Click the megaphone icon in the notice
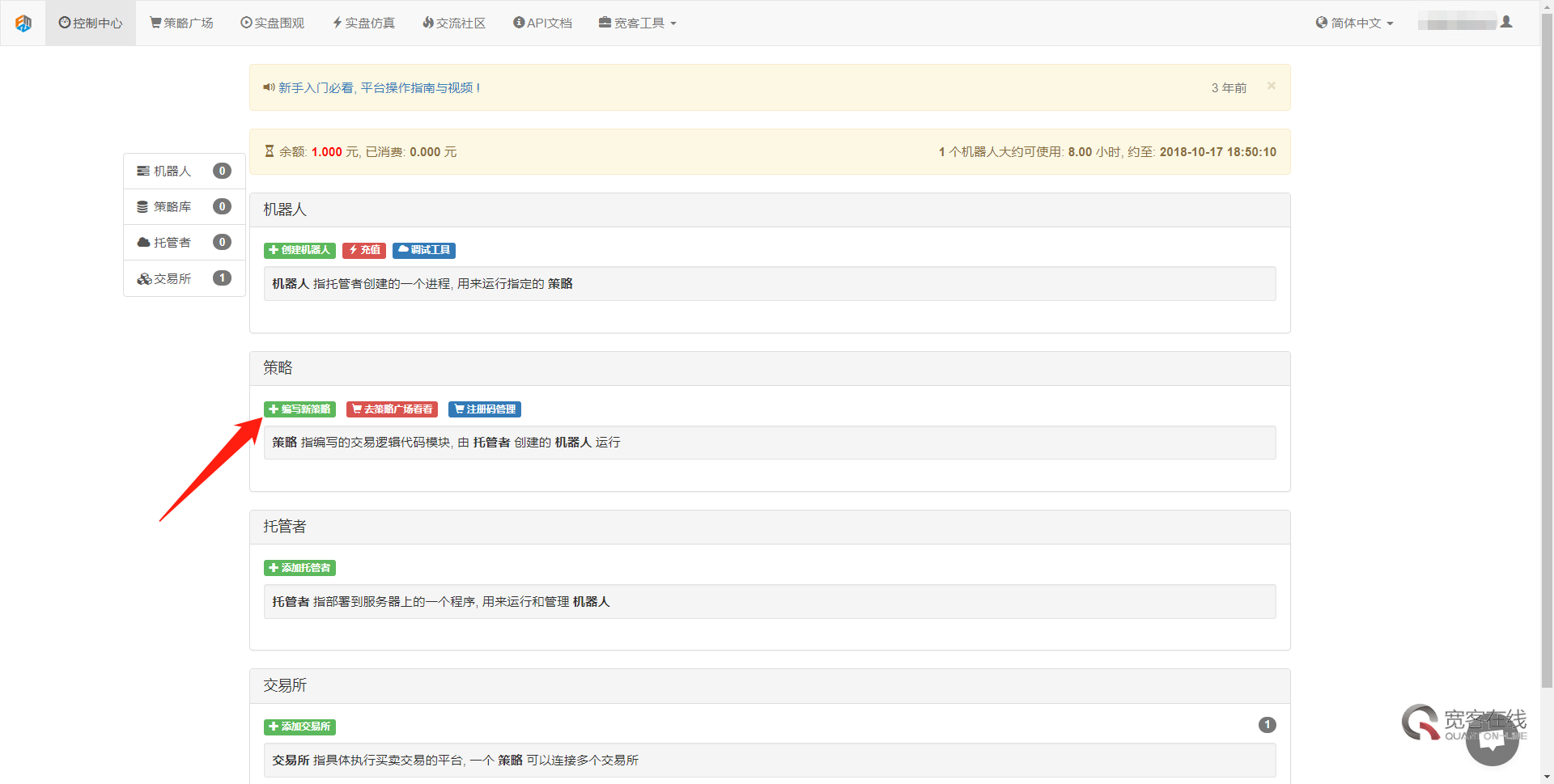 tap(269, 87)
